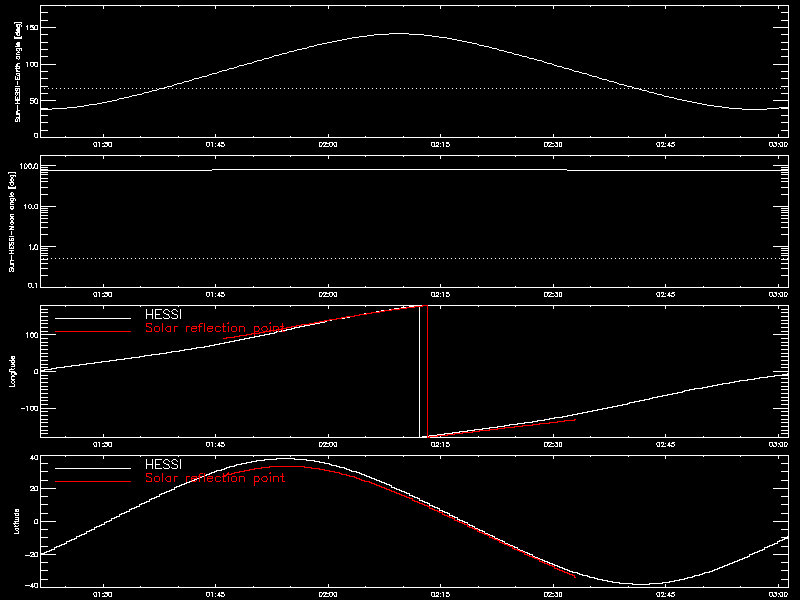Click the 100 tick label on the Longitude plot
This screenshot has height=600, width=800.
32,335
